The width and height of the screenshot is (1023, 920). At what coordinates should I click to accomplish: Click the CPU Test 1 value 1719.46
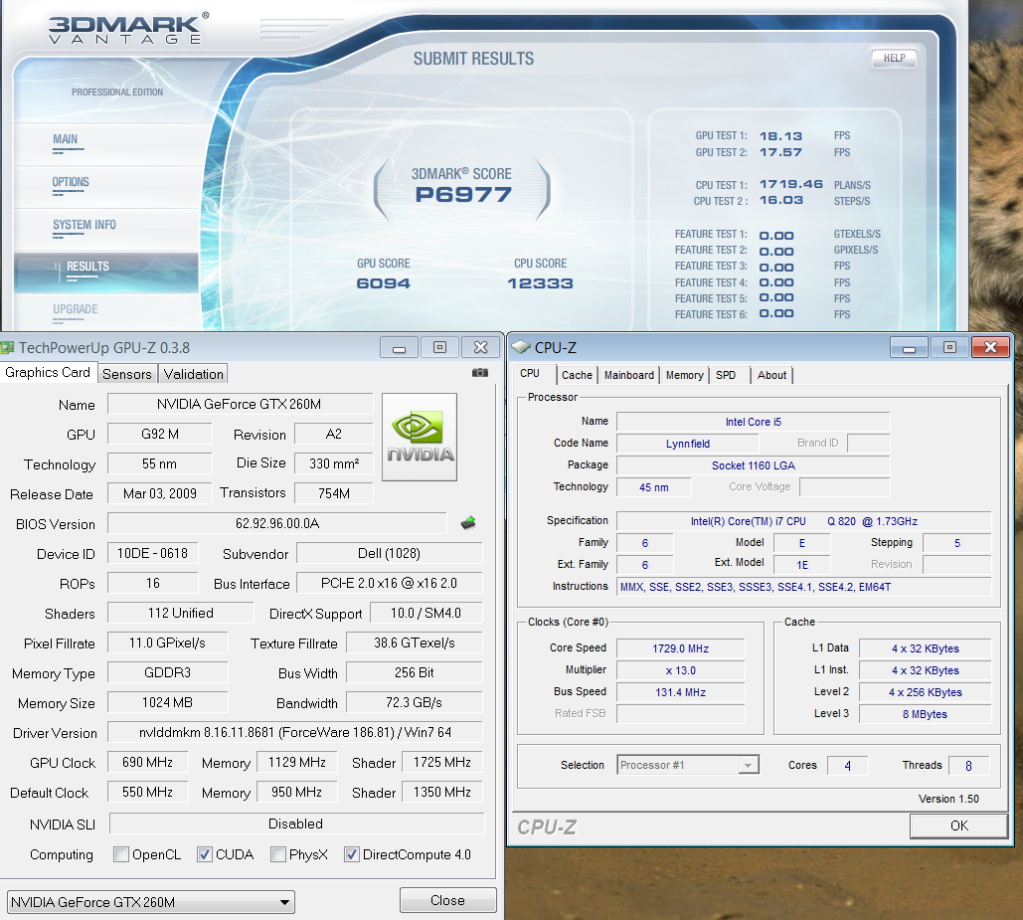click(791, 185)
